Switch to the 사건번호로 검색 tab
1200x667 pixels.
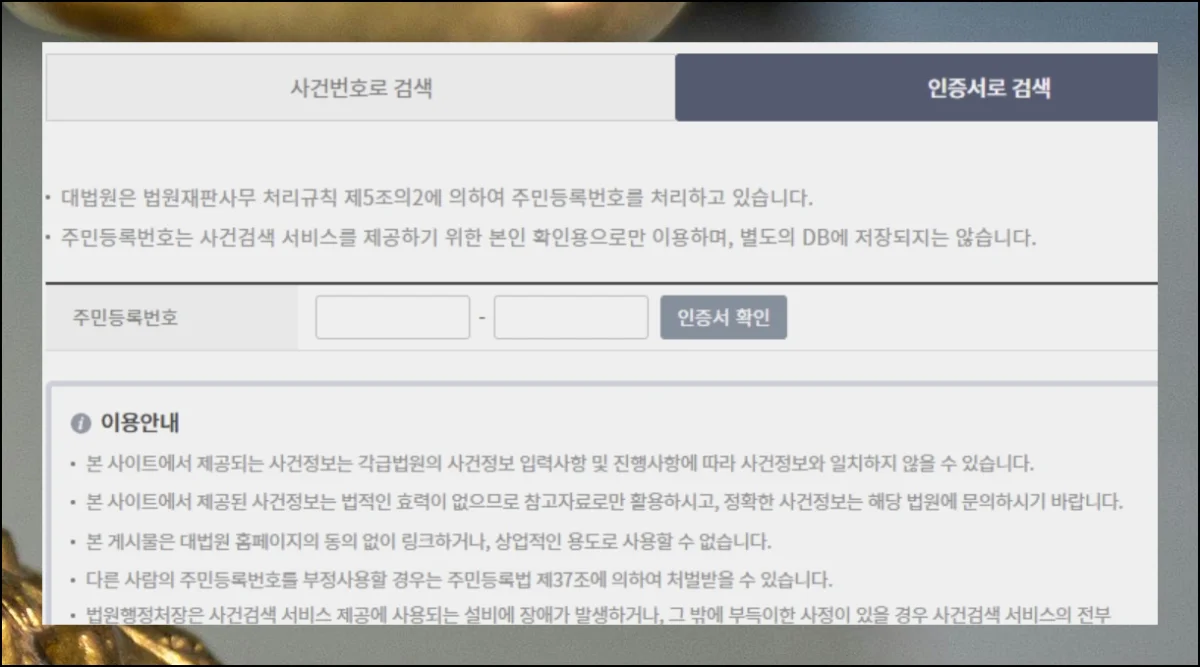tap(360, 88)
